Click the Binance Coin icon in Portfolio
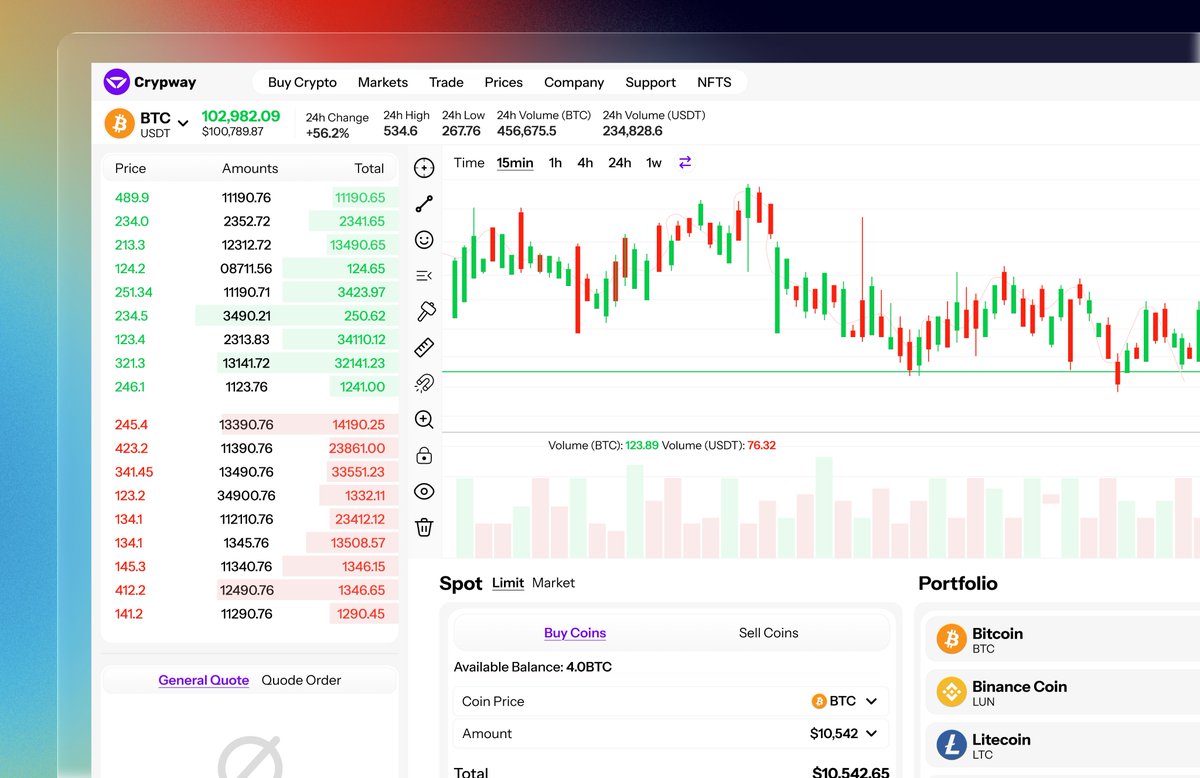The width and height of the screenshot is (1200, 778). (951, 692)
